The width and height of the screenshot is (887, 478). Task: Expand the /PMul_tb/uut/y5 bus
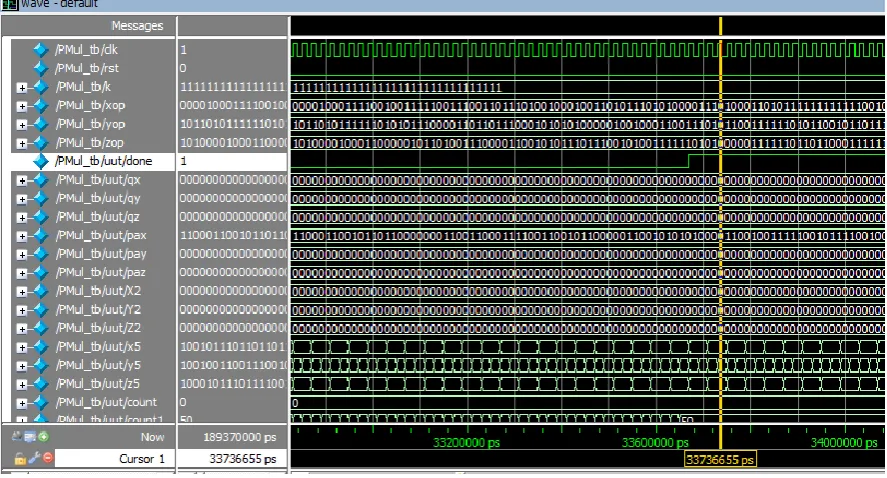point(21,366)
